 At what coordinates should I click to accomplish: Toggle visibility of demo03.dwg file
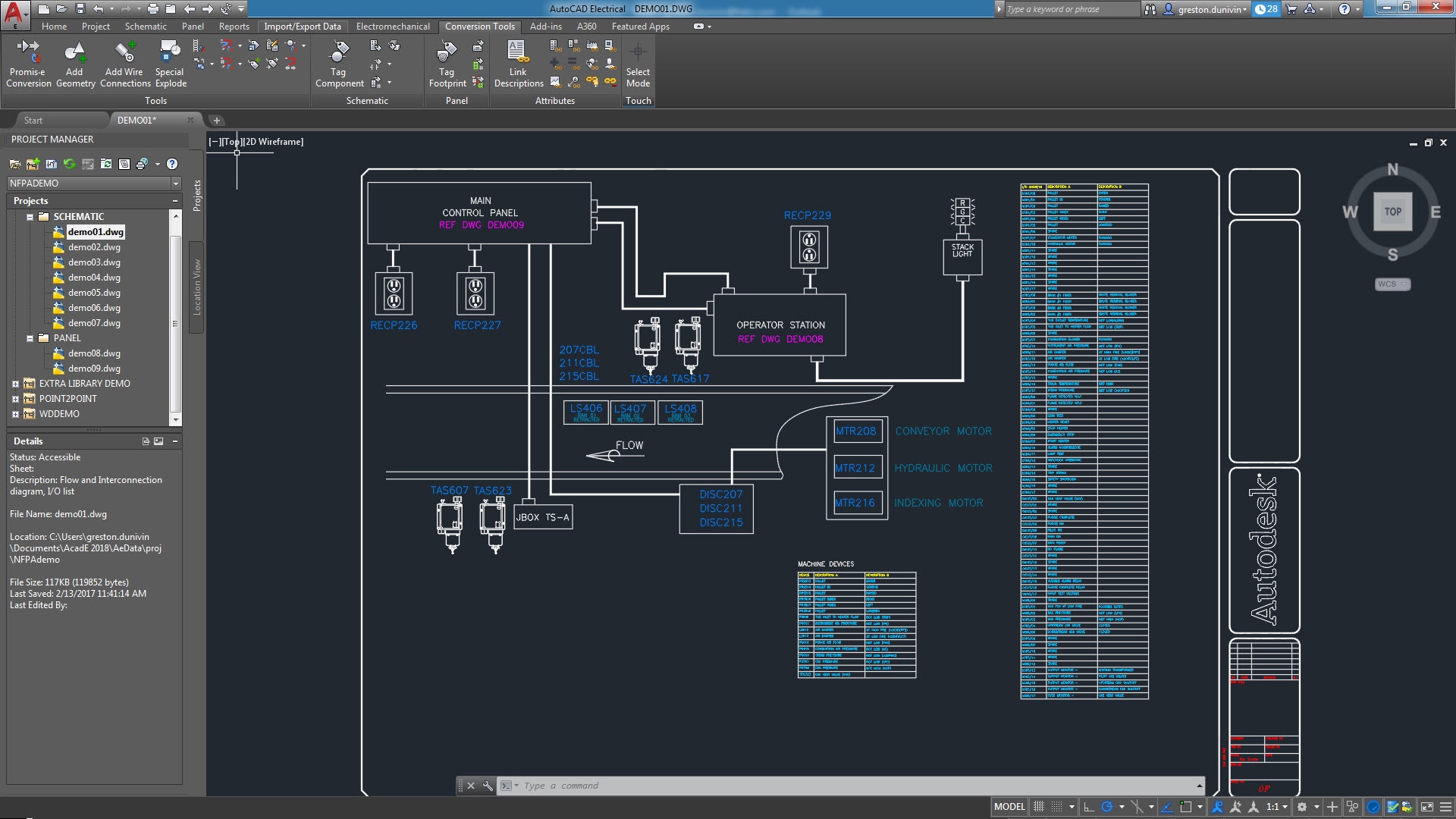[94, 262]
